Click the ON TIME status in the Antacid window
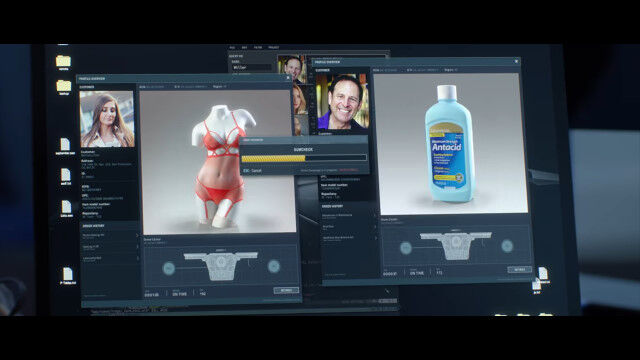 (x=417, y=273)
